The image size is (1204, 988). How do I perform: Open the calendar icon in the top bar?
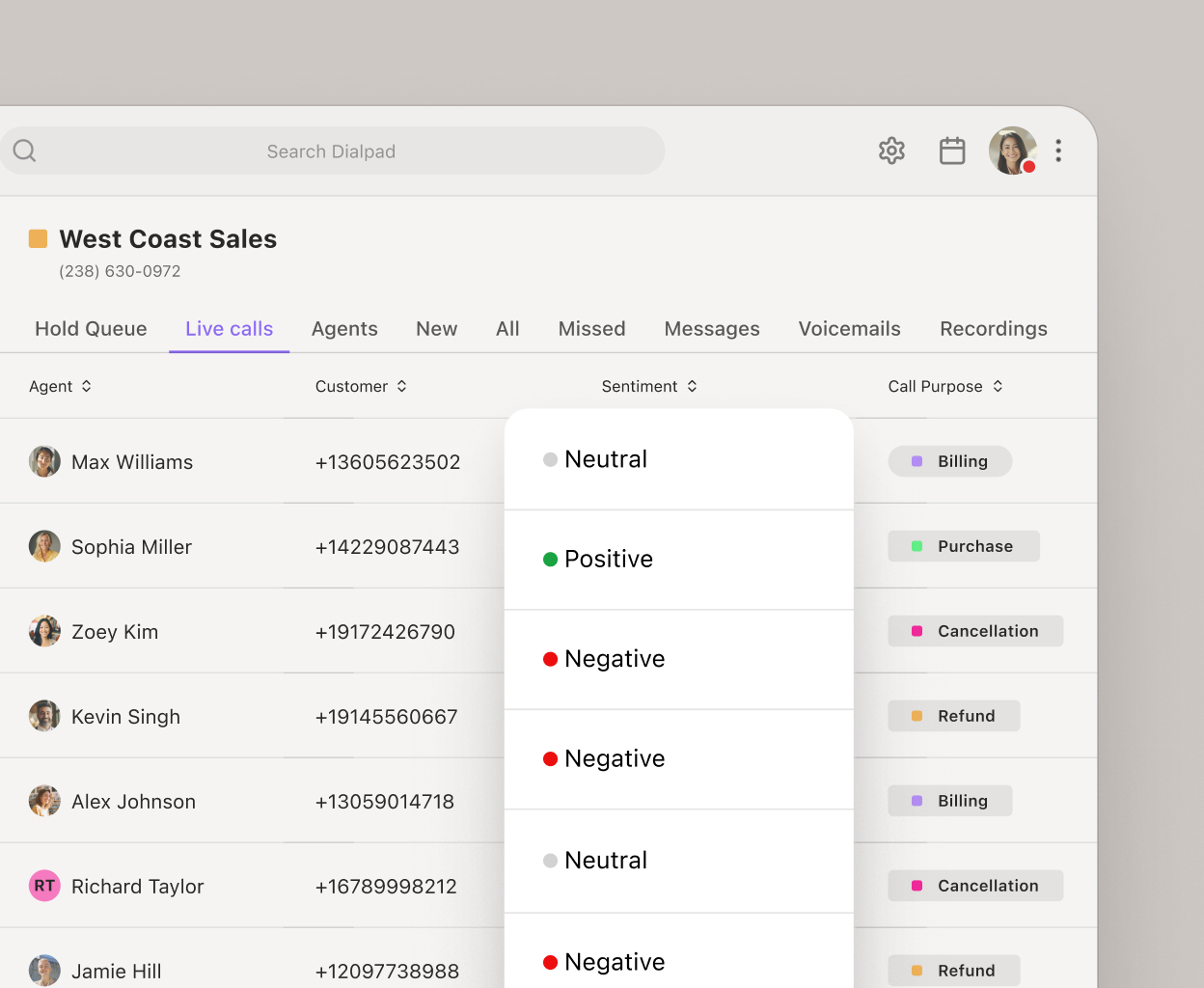pos(952,151)
